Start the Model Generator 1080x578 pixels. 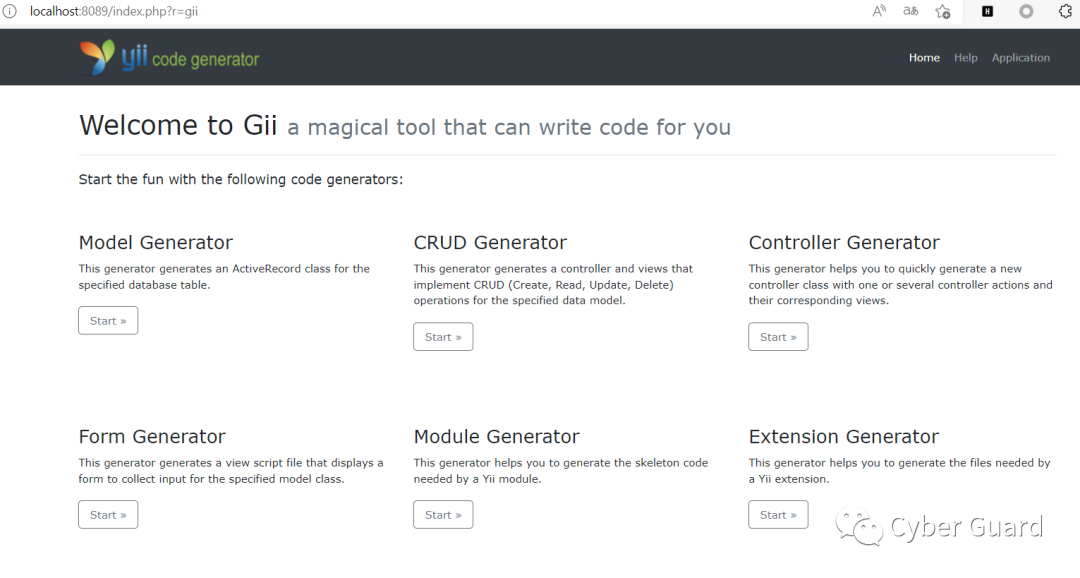[108, 321]
